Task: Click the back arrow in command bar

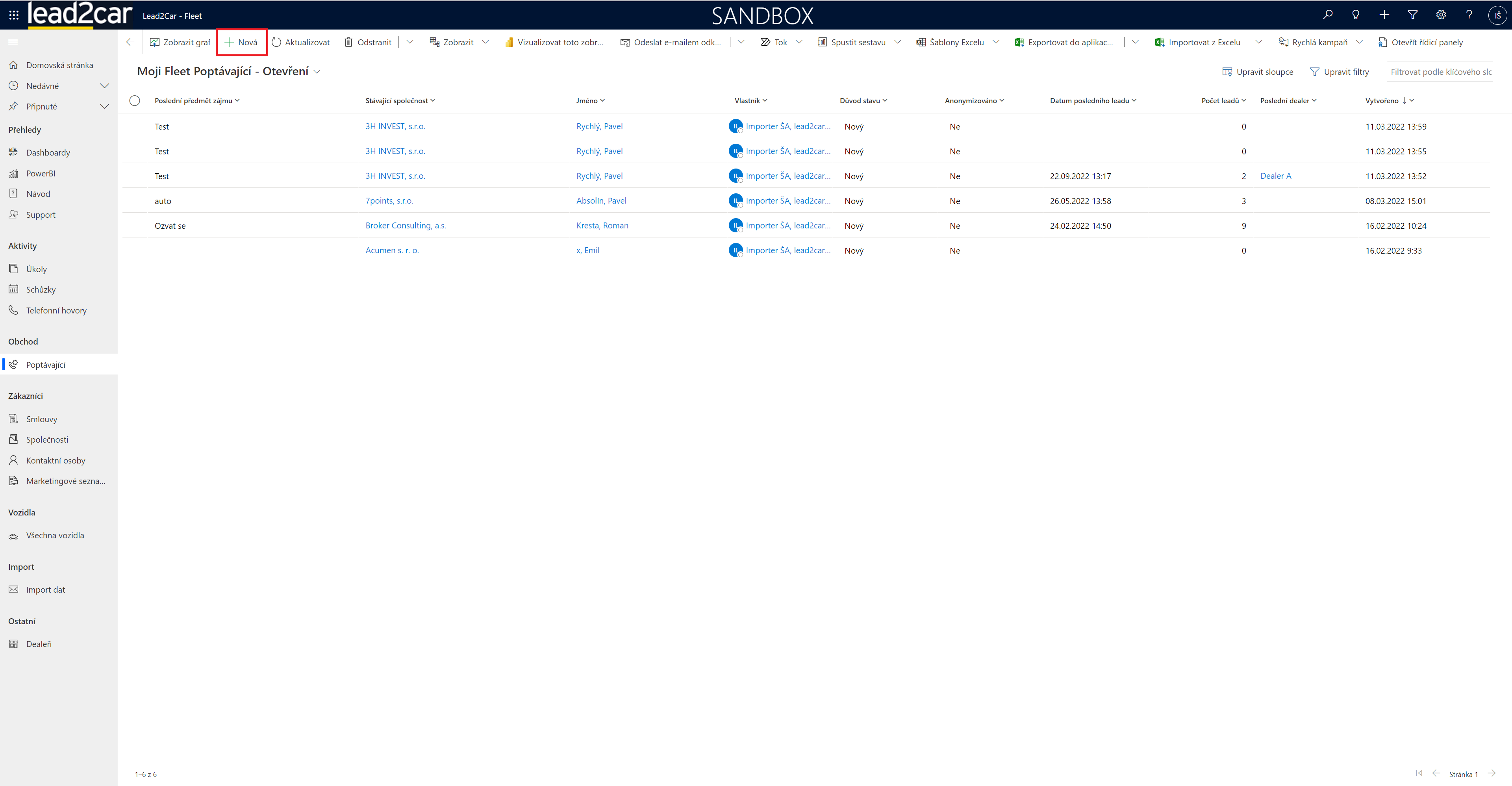Action: [x=130, y=42]
